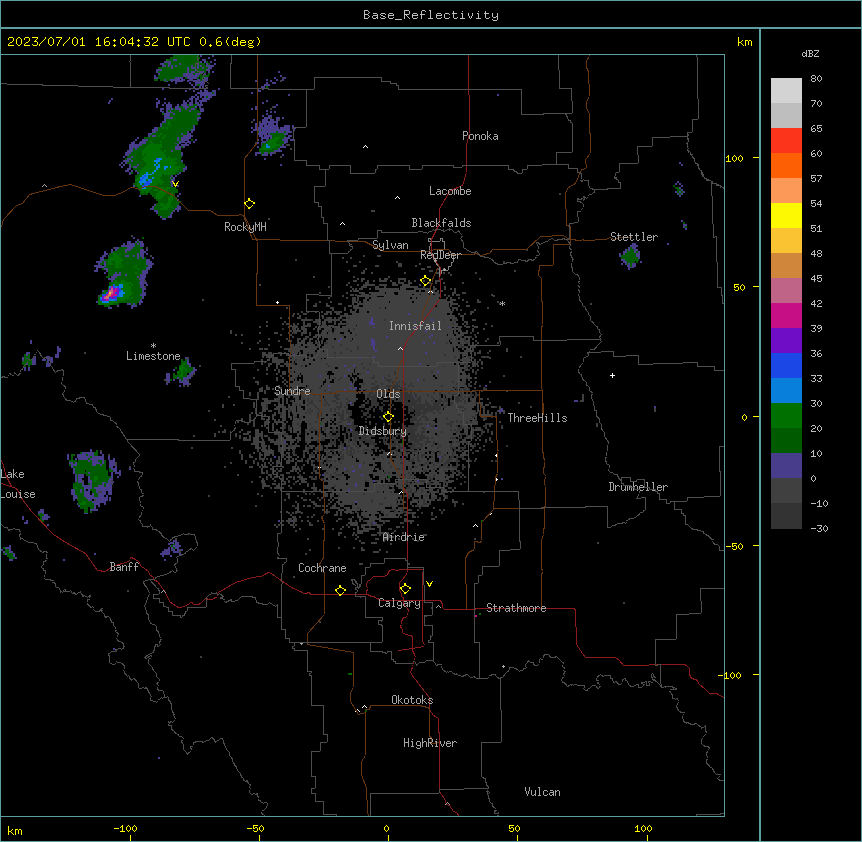The width and height of the screenshot is (862, 842).
Task: Click the Okotoks label
Action: click(x=412, y=700)
